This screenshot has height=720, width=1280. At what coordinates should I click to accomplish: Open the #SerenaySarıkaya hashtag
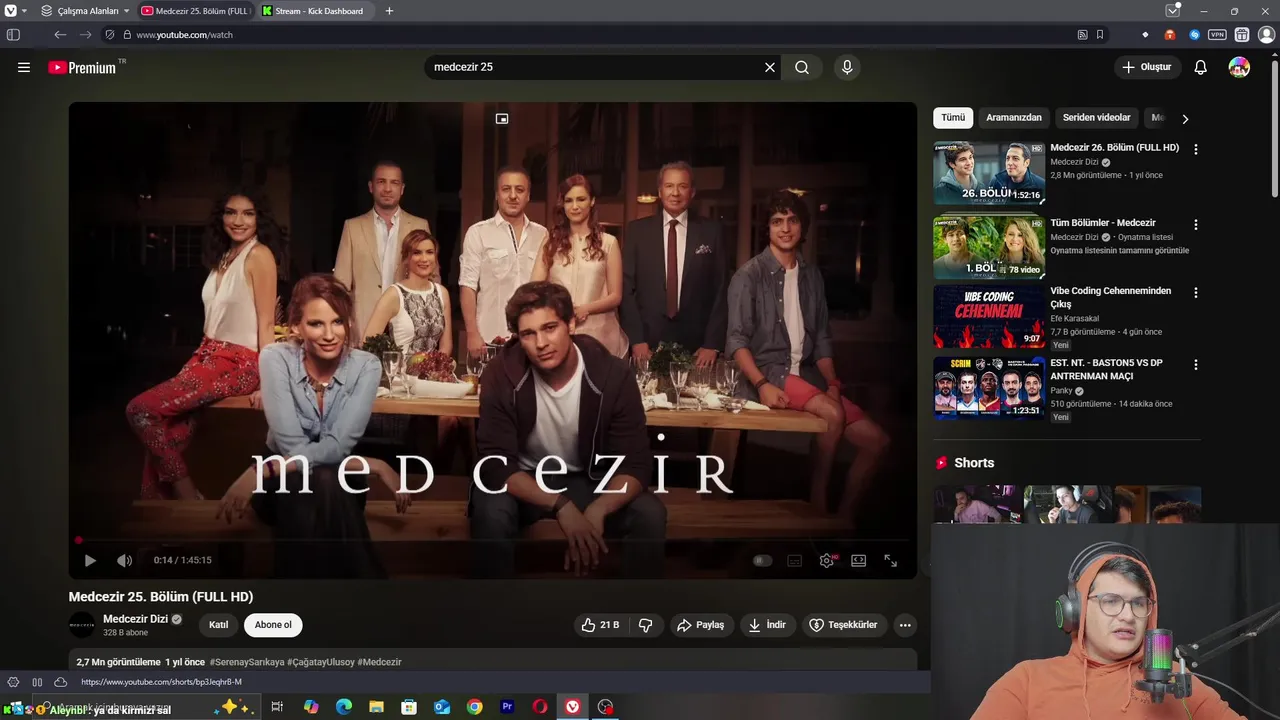246,662
